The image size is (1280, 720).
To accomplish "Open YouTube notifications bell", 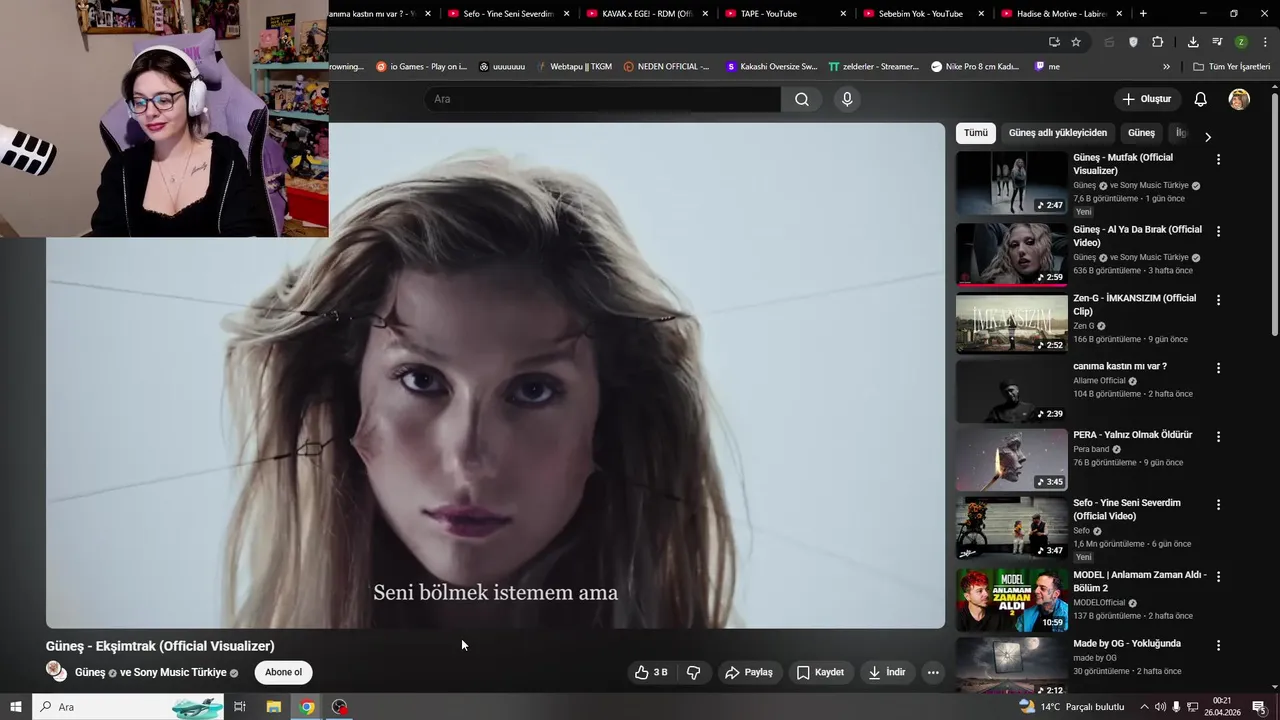I will coord(1200,99).
